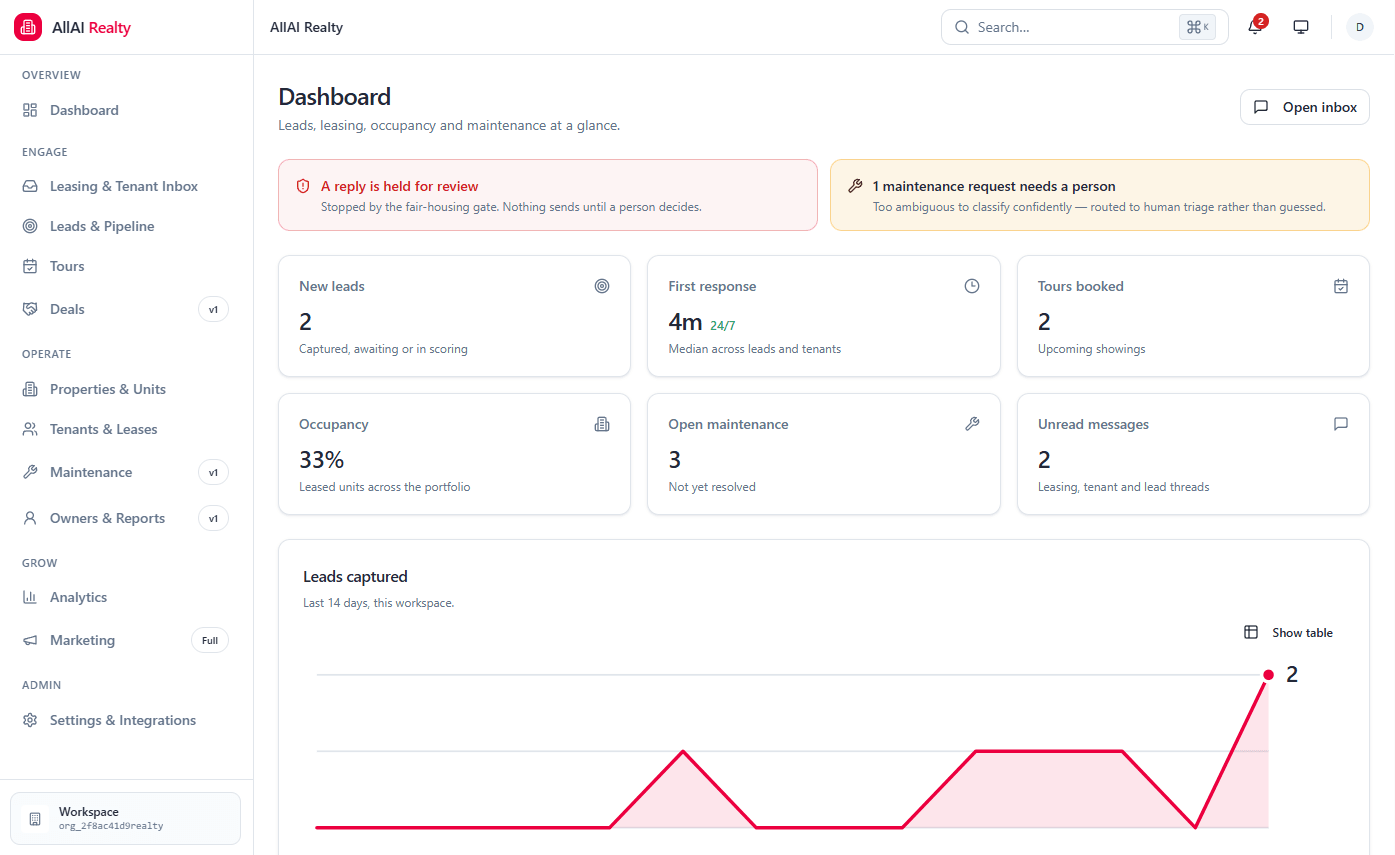Open notifications bell icon
The height and width of the screenshot is (855, 1395).
(1255, 27)
